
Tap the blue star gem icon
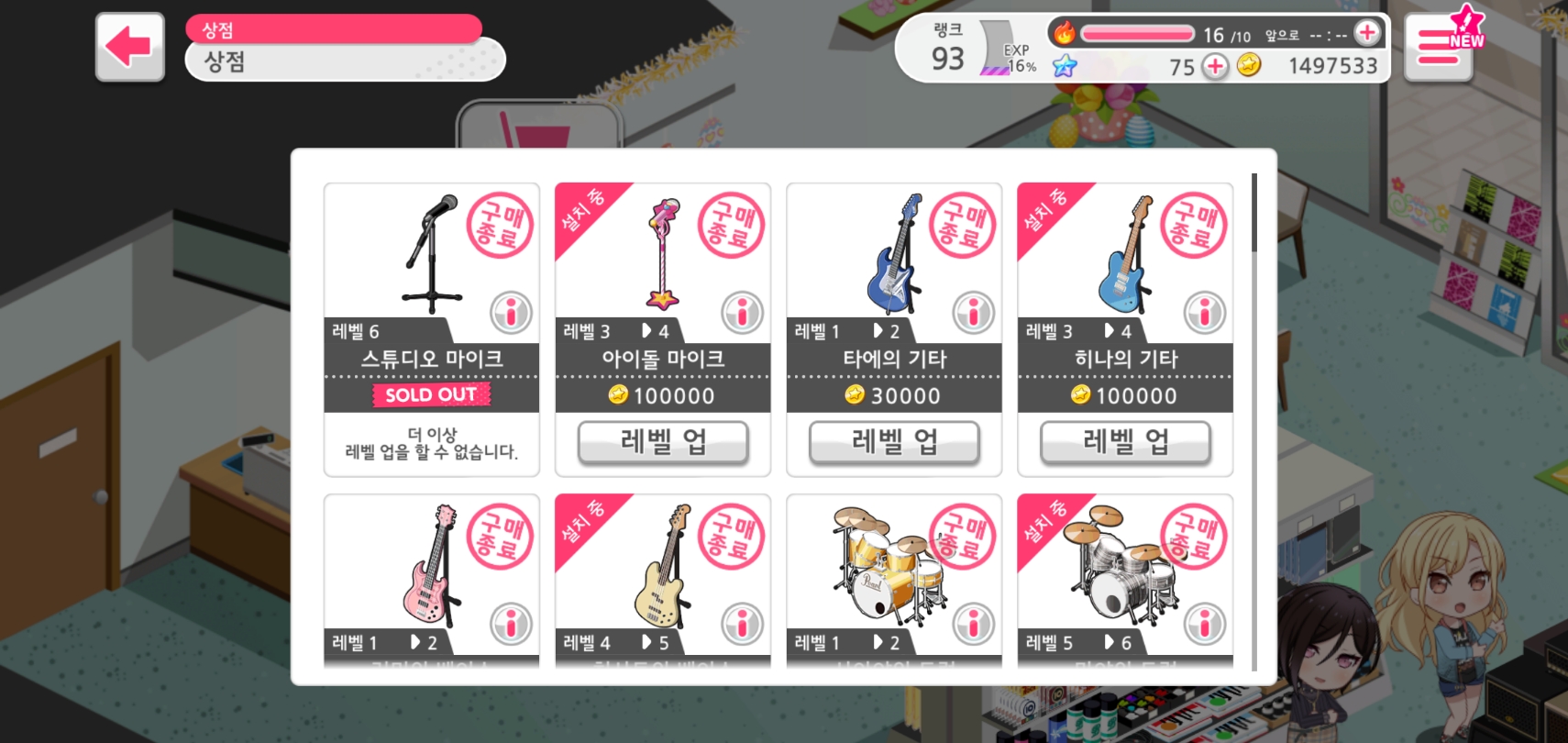click(1065, 66)
